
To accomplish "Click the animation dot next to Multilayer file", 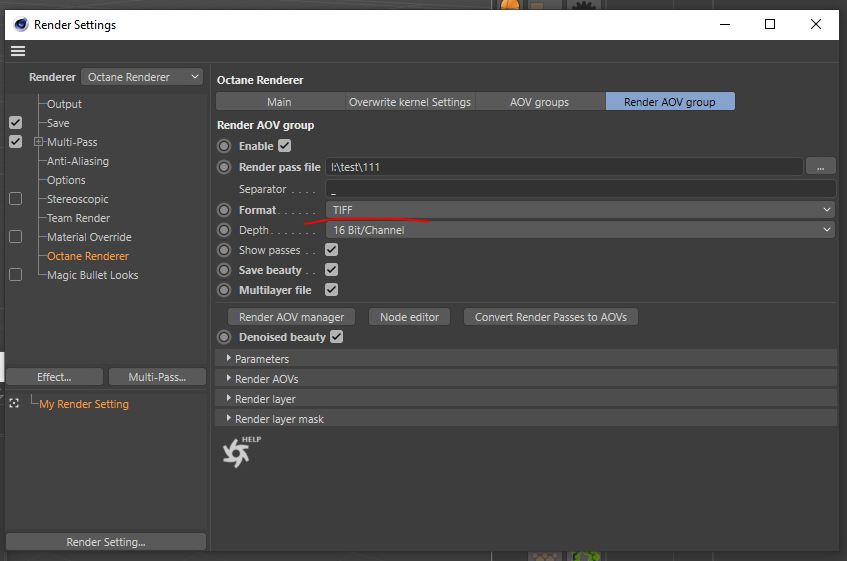I will pyautogui.click(x=224, y=290).
